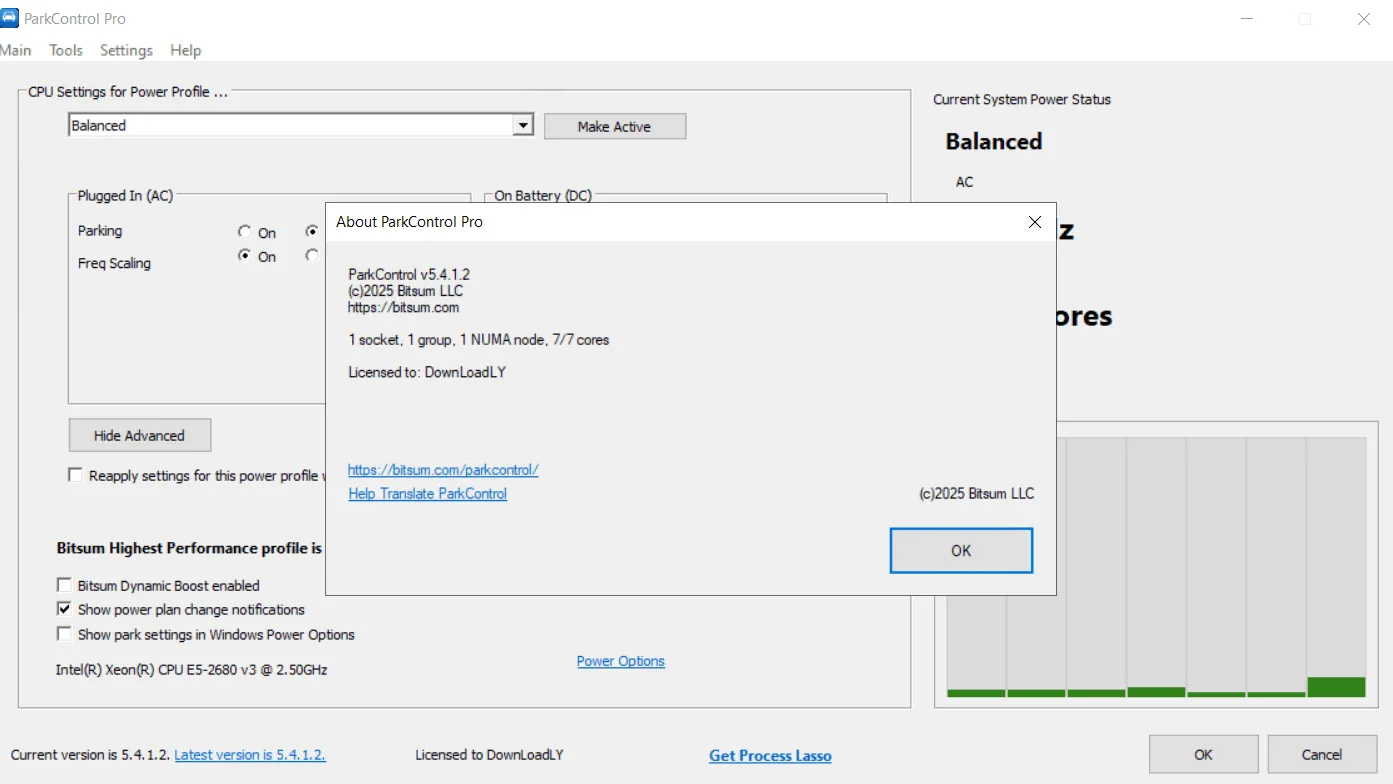
Task: Click 'Licensed to DownLoadLY' in the status bar
Action: [489, 755]
